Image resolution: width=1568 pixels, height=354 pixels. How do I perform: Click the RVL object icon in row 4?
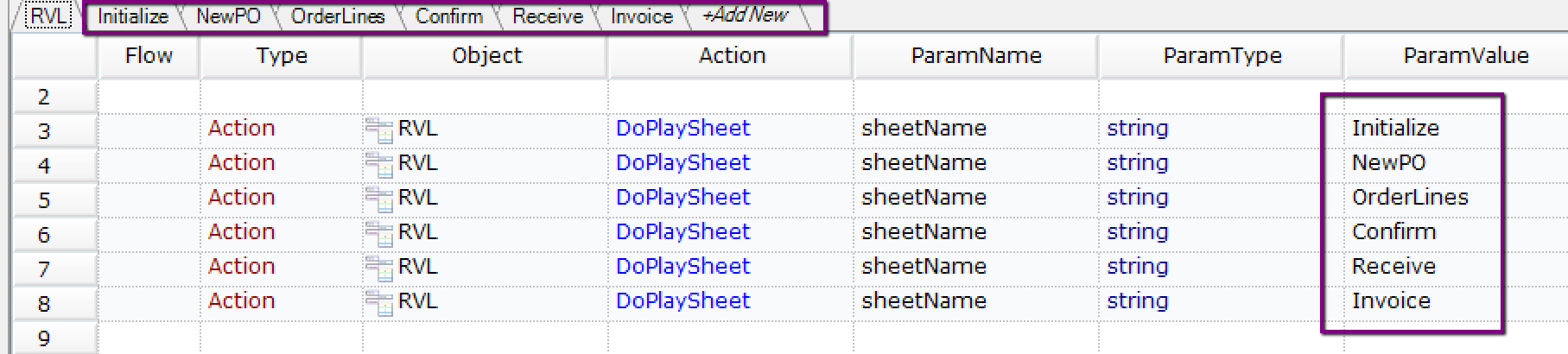(378, 164)
